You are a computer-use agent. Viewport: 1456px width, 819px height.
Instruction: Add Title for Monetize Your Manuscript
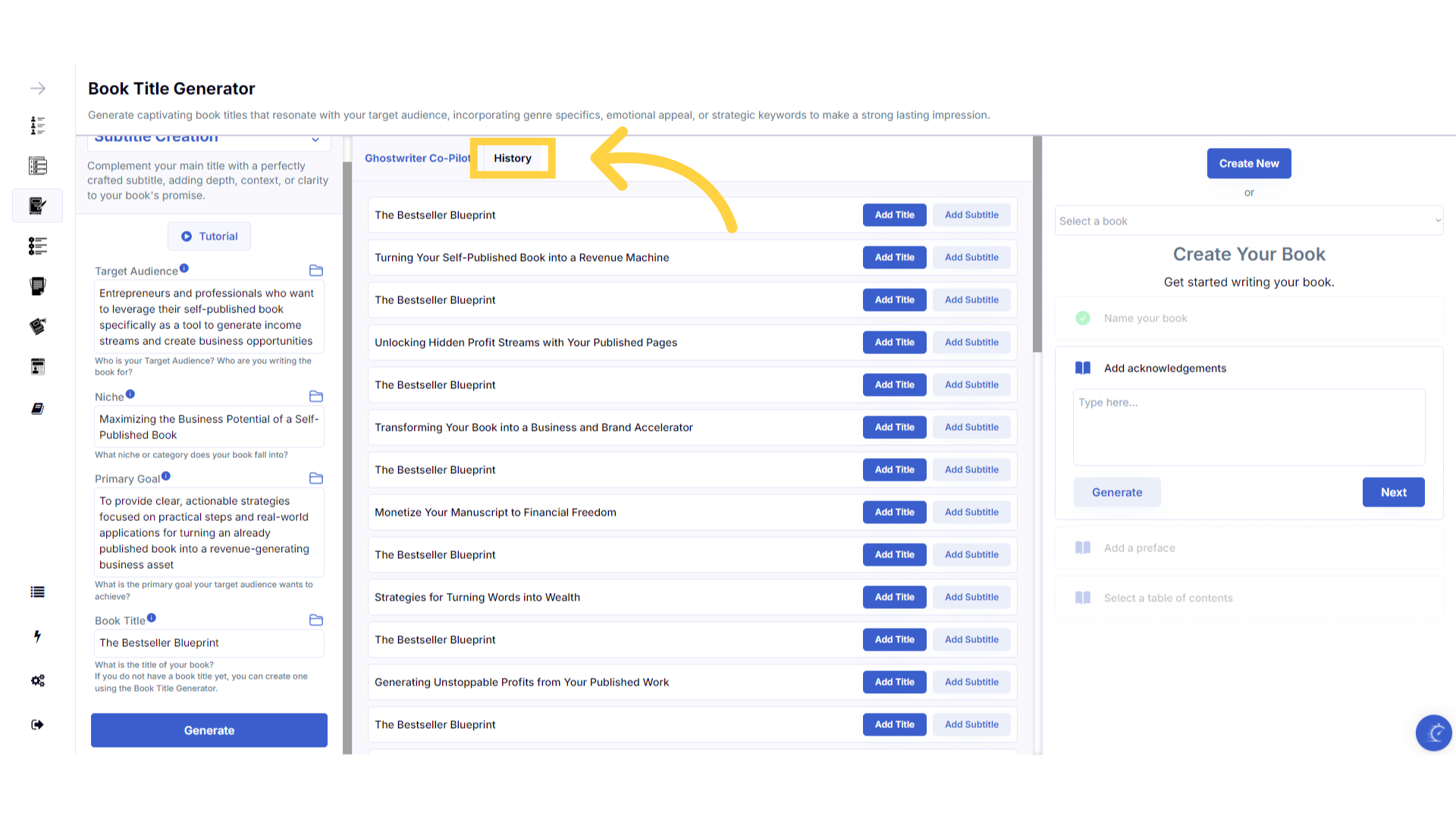(894, 513)
